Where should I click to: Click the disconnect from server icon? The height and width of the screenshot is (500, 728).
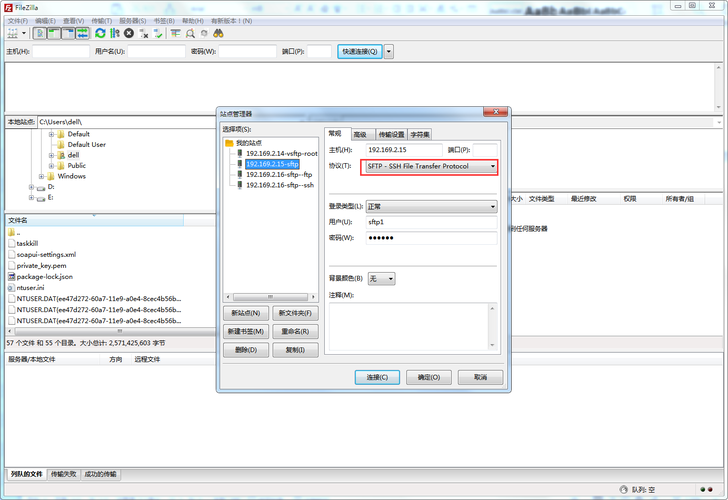pos(144,33)
